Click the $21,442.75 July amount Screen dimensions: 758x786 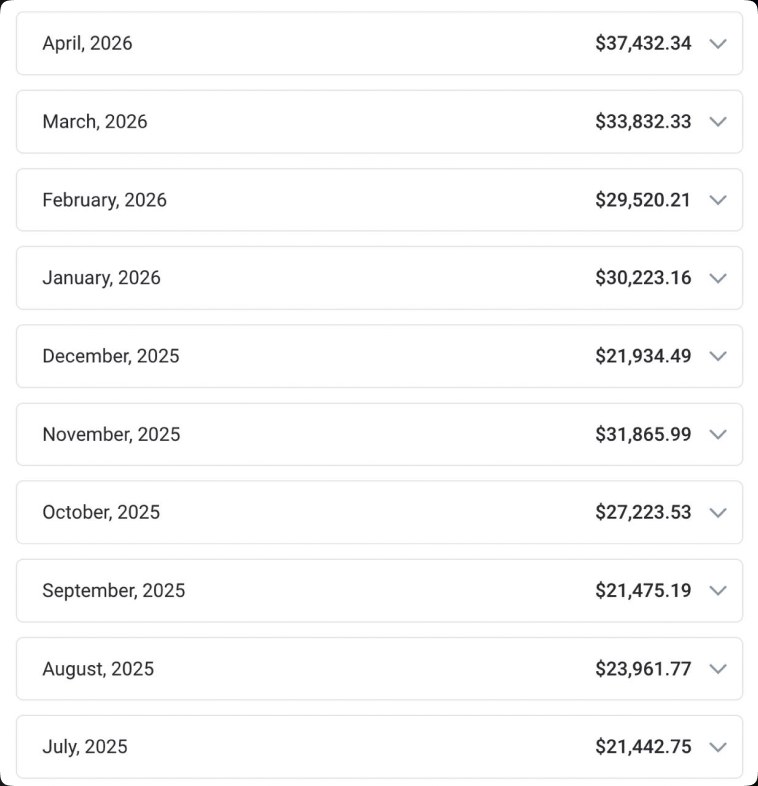point(643,747)
